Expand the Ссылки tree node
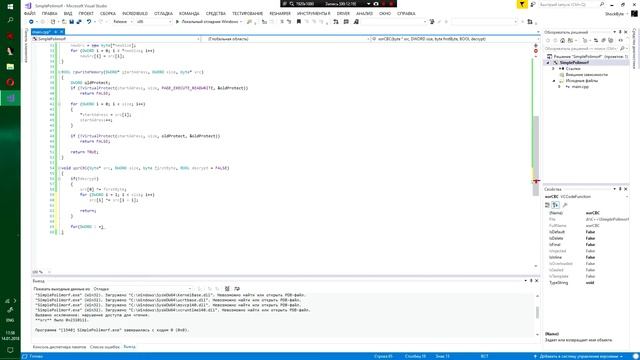The height and width of the screenshot is (360, 640). click(553, 69)
